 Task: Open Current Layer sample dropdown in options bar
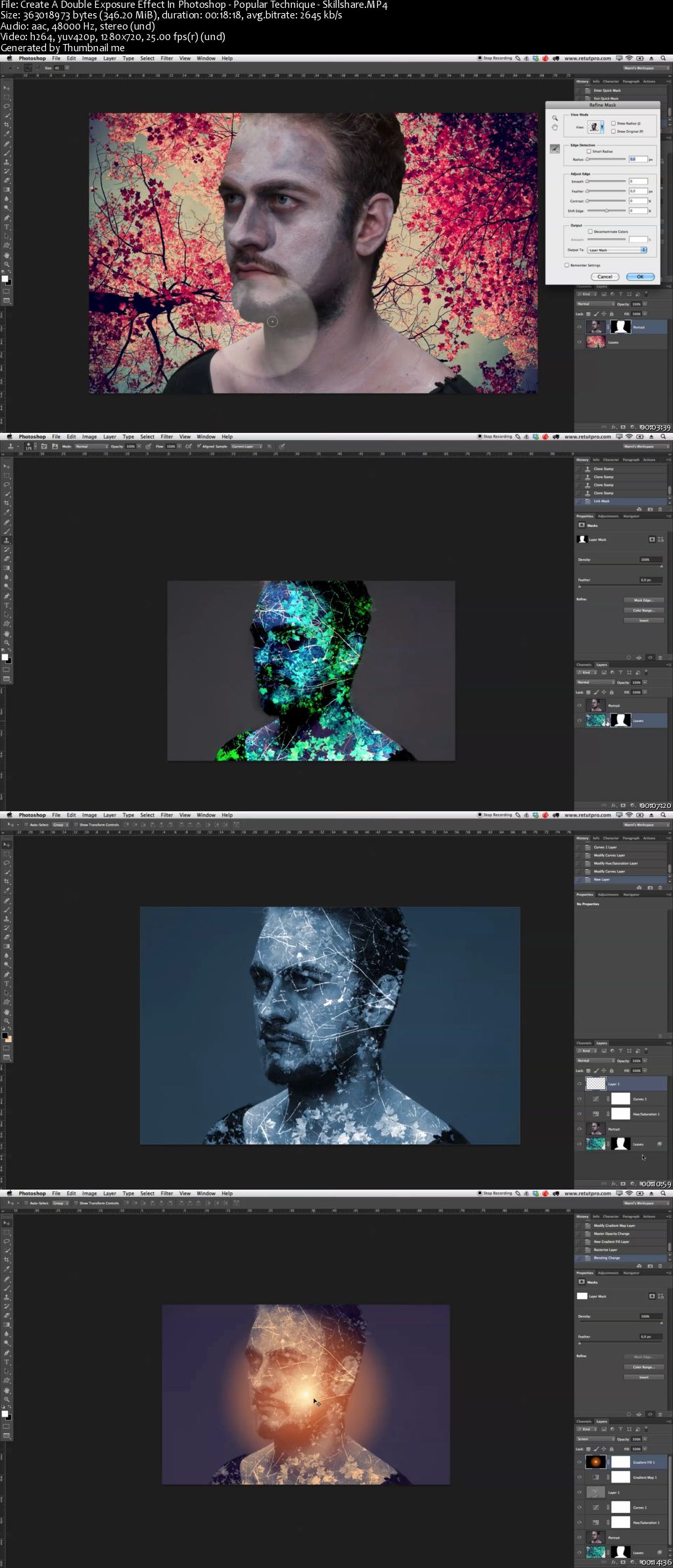click(246, 446)
